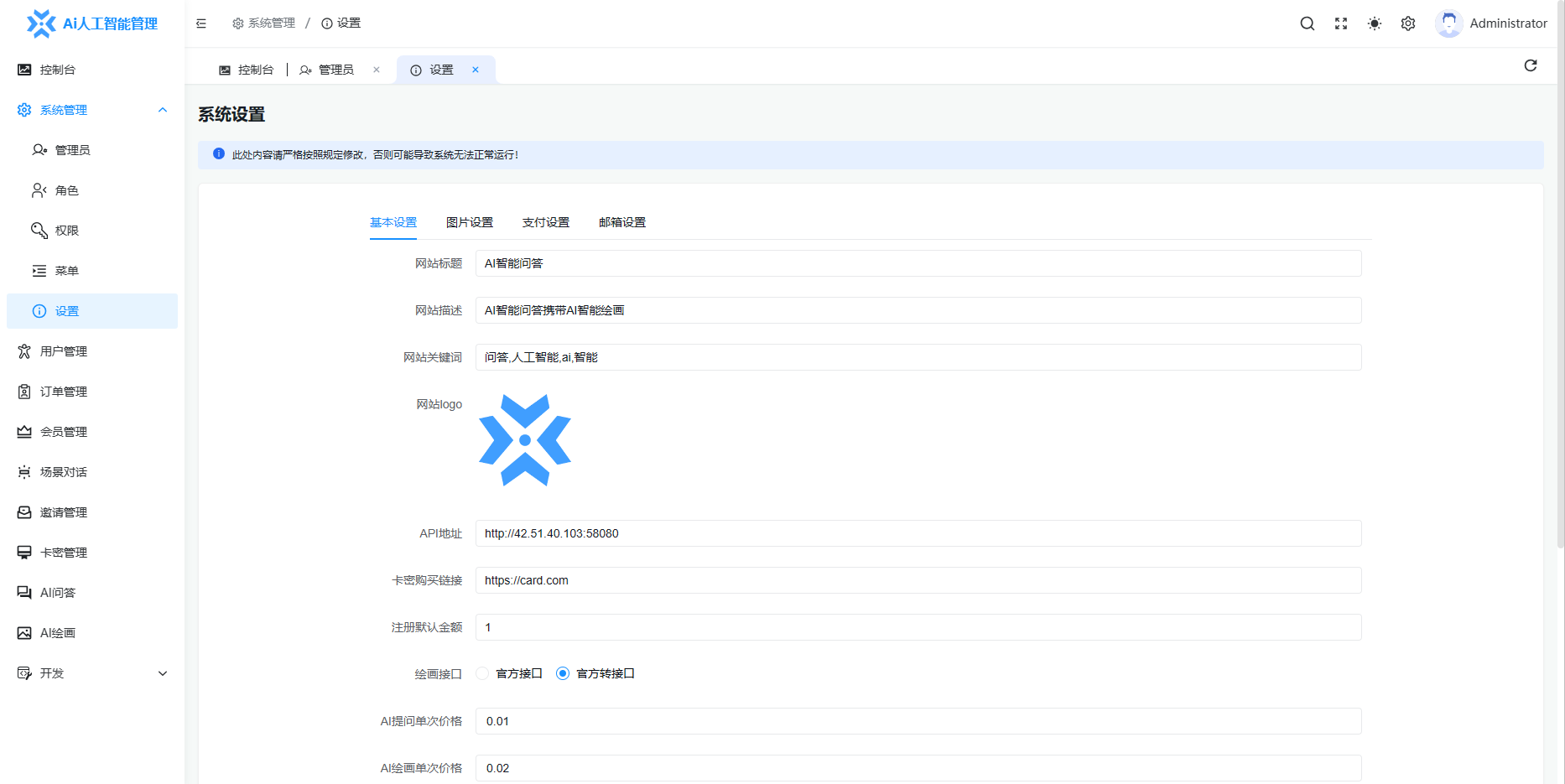The height and width of the screenshot is (784, 1565).
Task: Open the 角色 menu item
Action: tap(67, 190)
